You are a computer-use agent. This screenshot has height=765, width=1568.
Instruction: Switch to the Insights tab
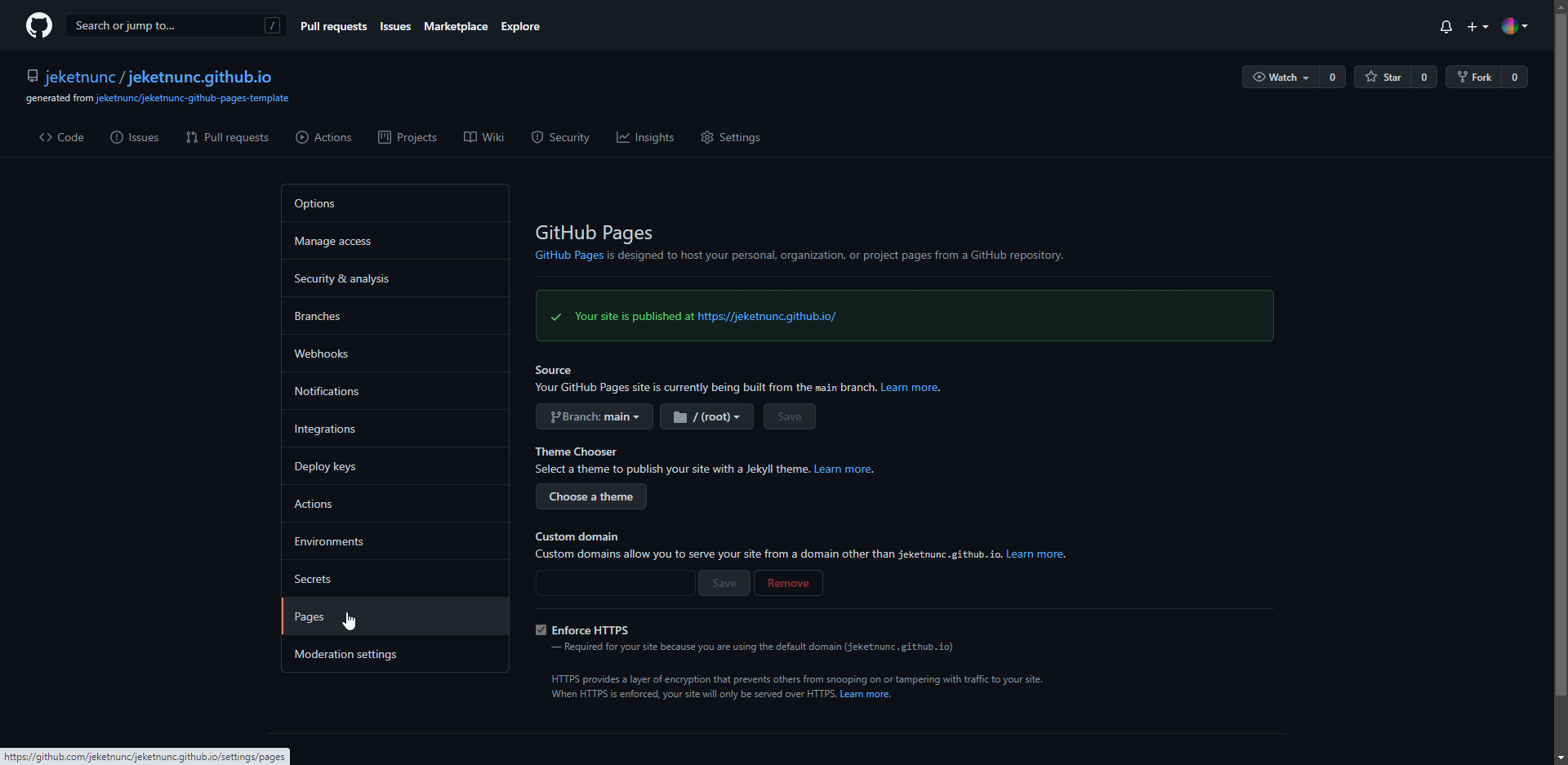pyautogui.click(x=645, y=137)
